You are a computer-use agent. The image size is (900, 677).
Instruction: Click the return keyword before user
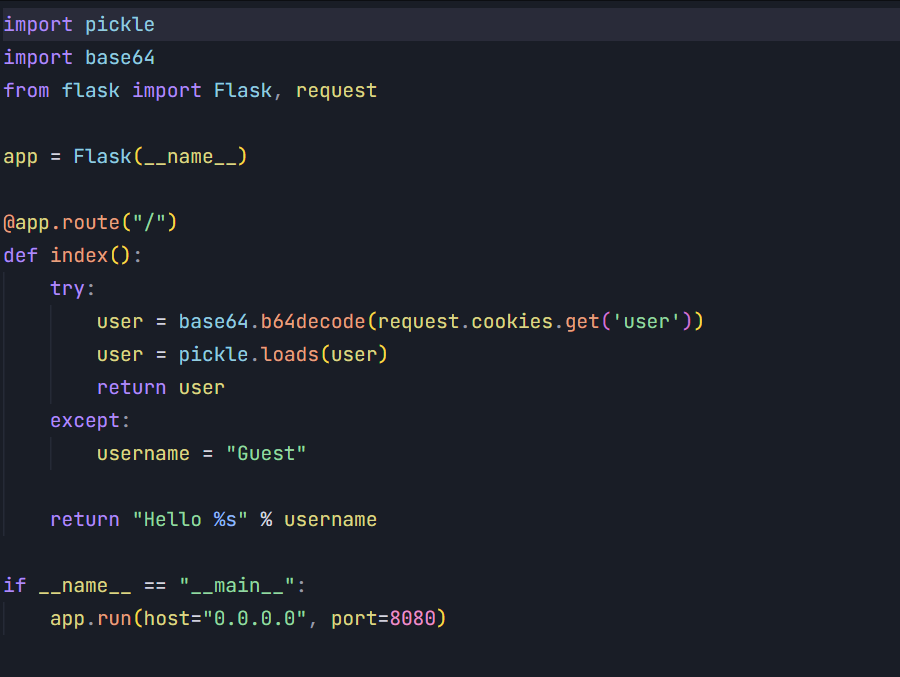(x=131, y=387)
